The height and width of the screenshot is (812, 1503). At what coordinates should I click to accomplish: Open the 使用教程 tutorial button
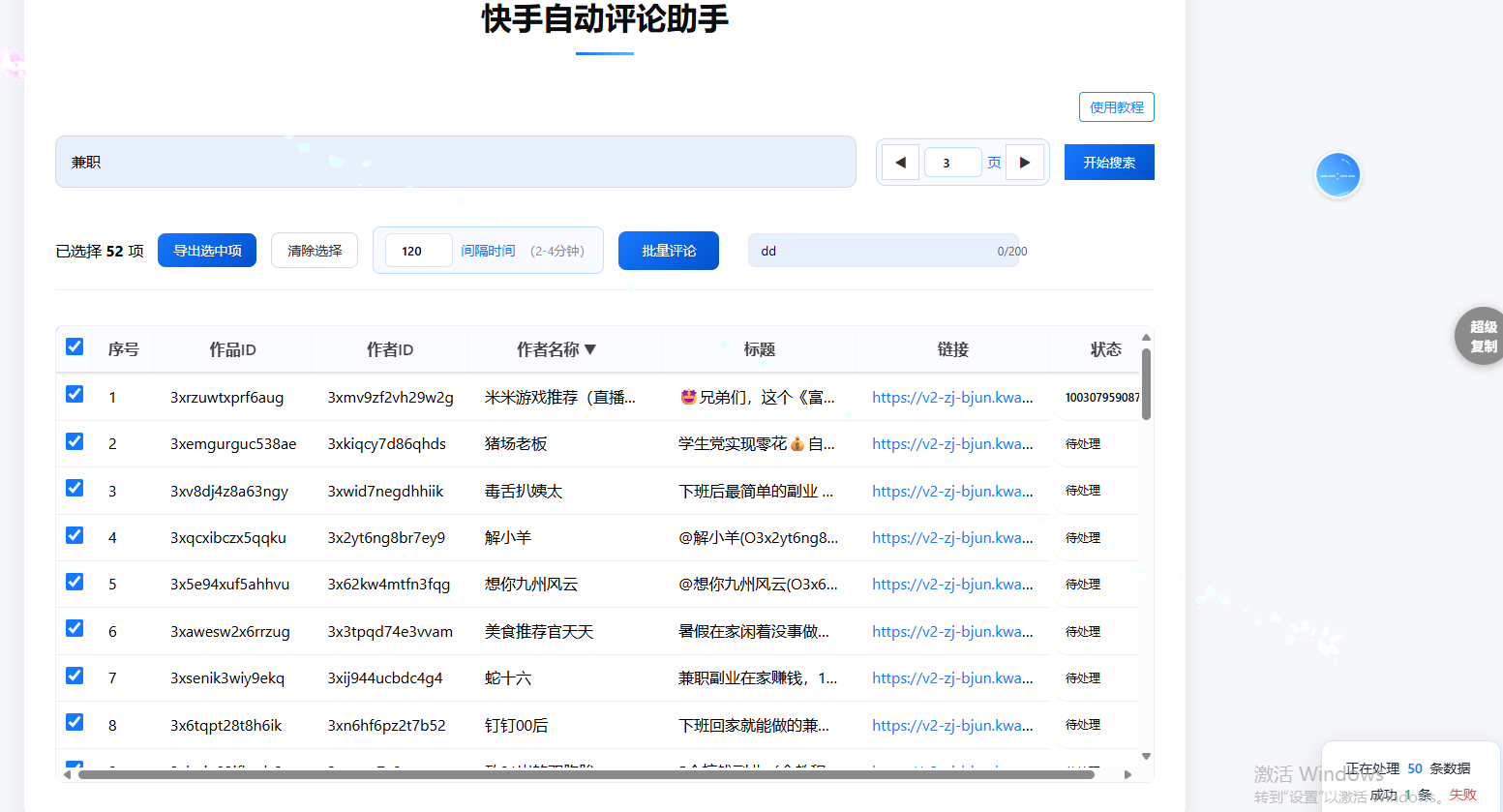1116,107
